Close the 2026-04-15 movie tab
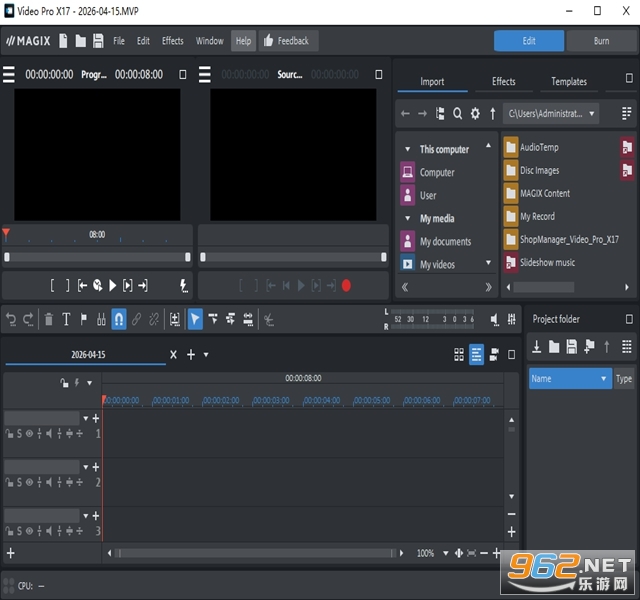 coord(173,355)
